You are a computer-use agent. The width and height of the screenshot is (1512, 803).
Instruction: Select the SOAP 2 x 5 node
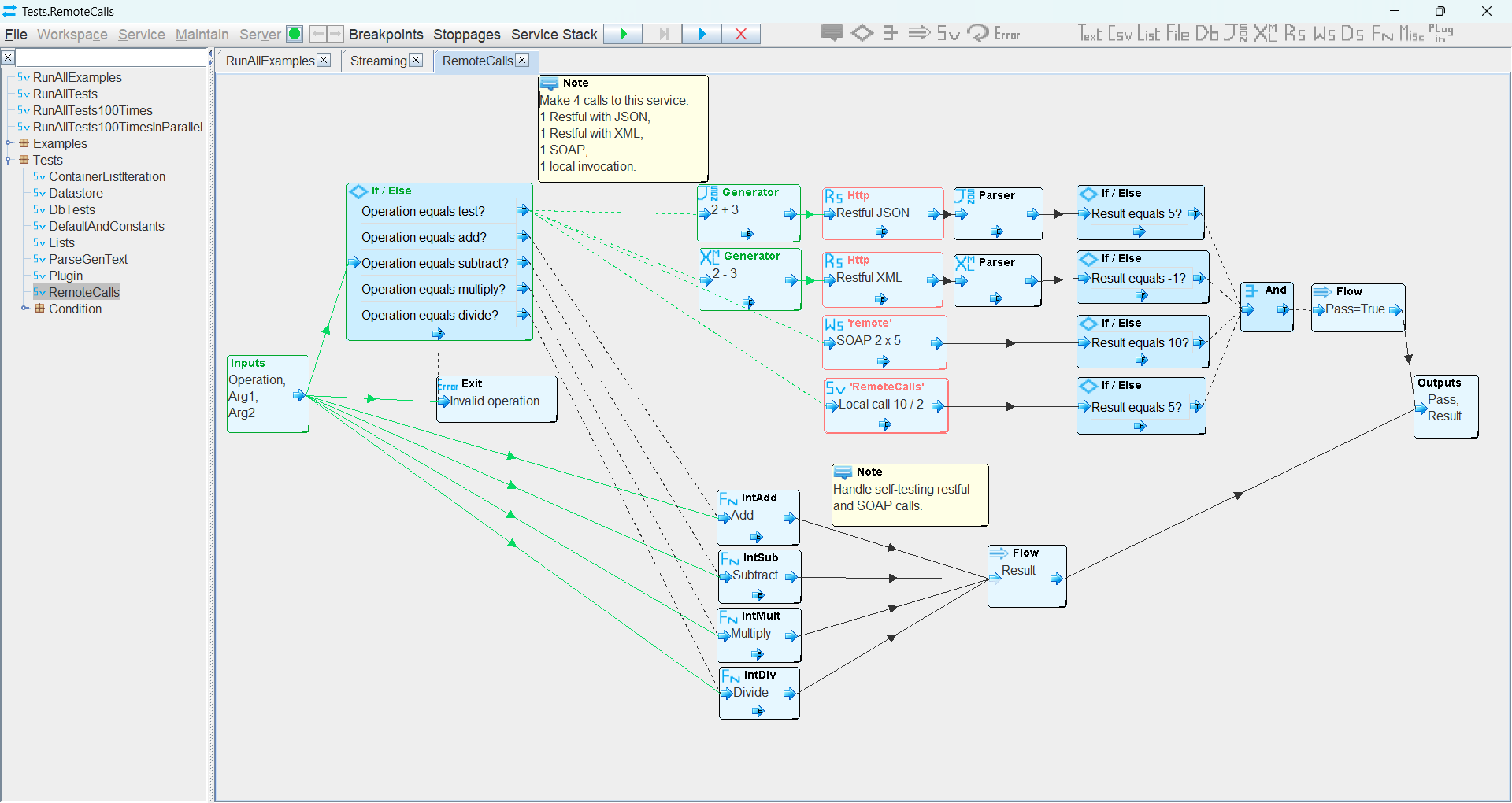point(884,342)
